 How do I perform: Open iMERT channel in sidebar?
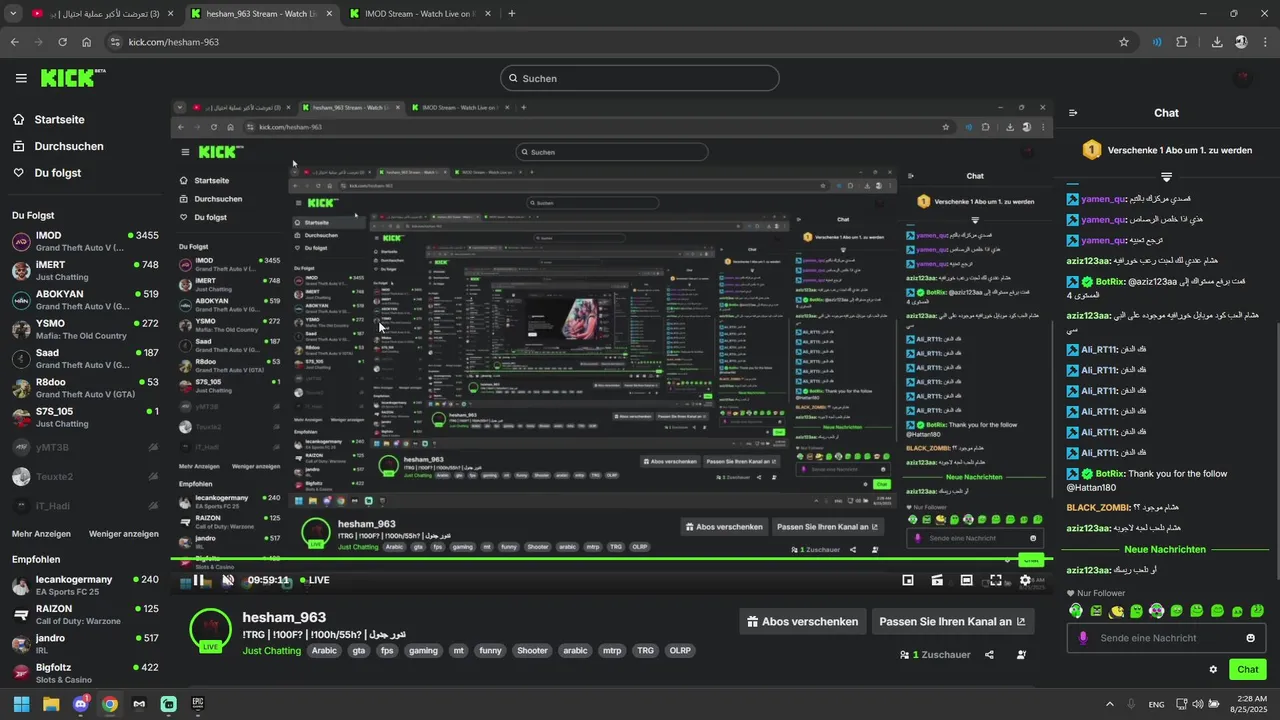85,271
